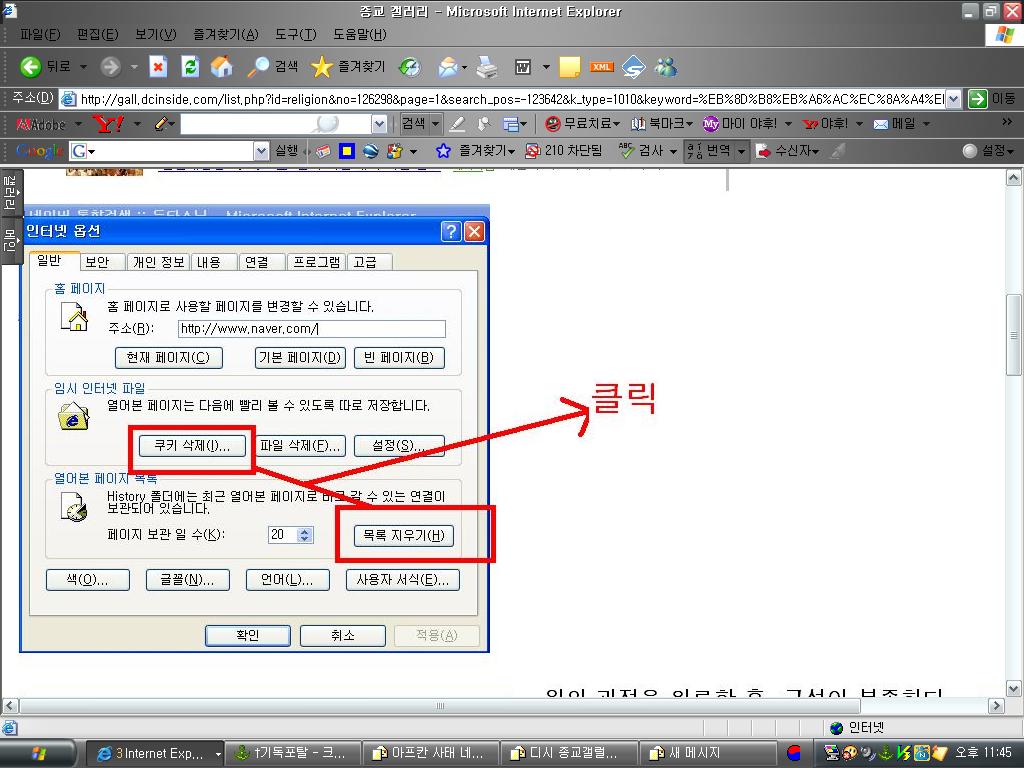
Task: Show more Yahoo toolbar items with chevron
Action: click(1006, 122)
